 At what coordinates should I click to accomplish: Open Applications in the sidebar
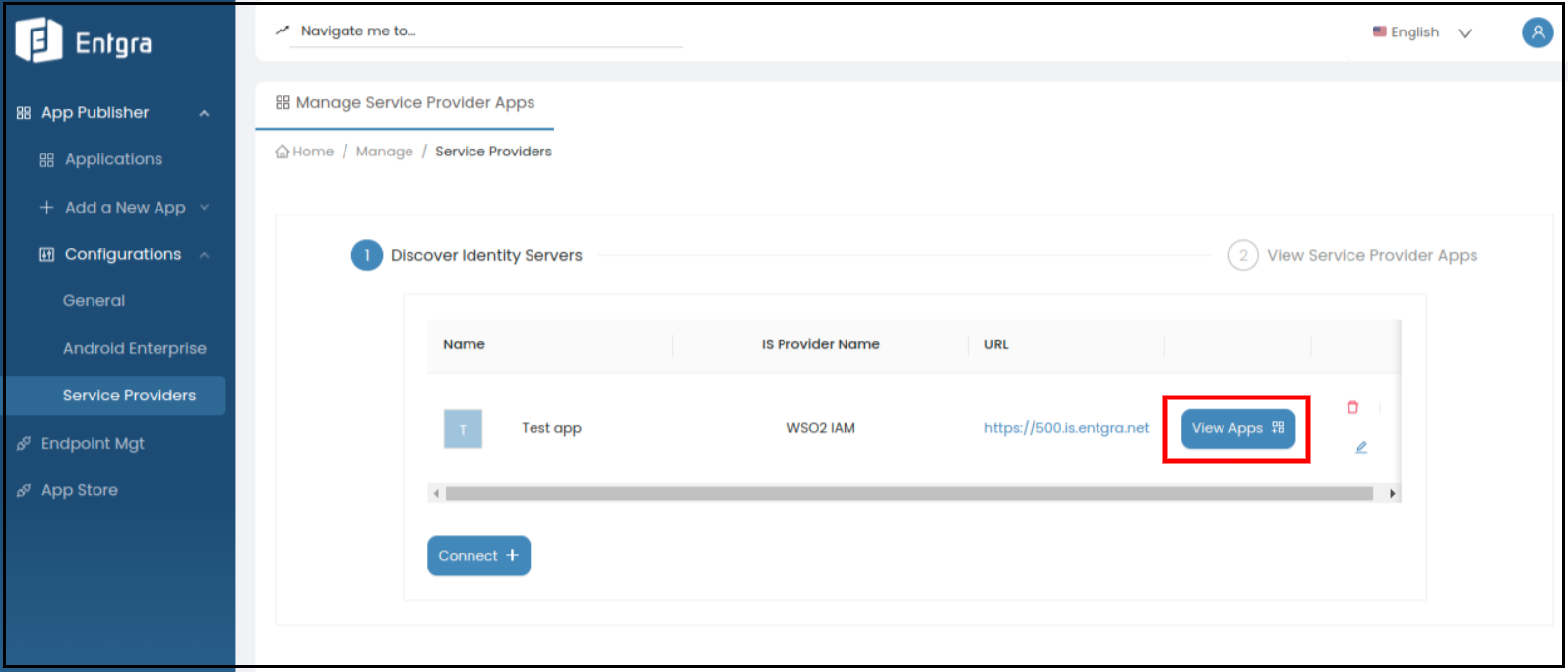113,159
